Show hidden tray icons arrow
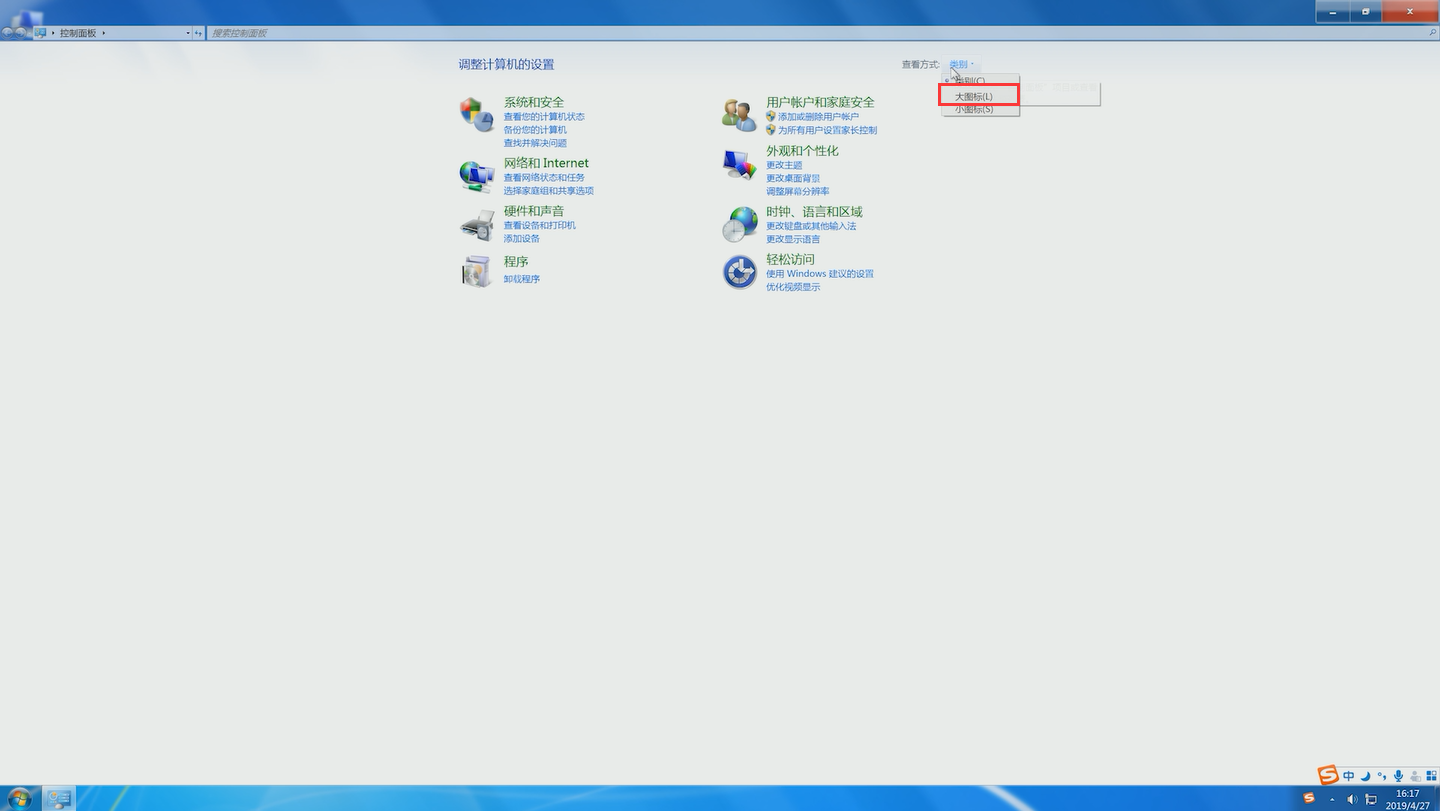This screenshot has height=811, width=1440. coord(1332,799)
